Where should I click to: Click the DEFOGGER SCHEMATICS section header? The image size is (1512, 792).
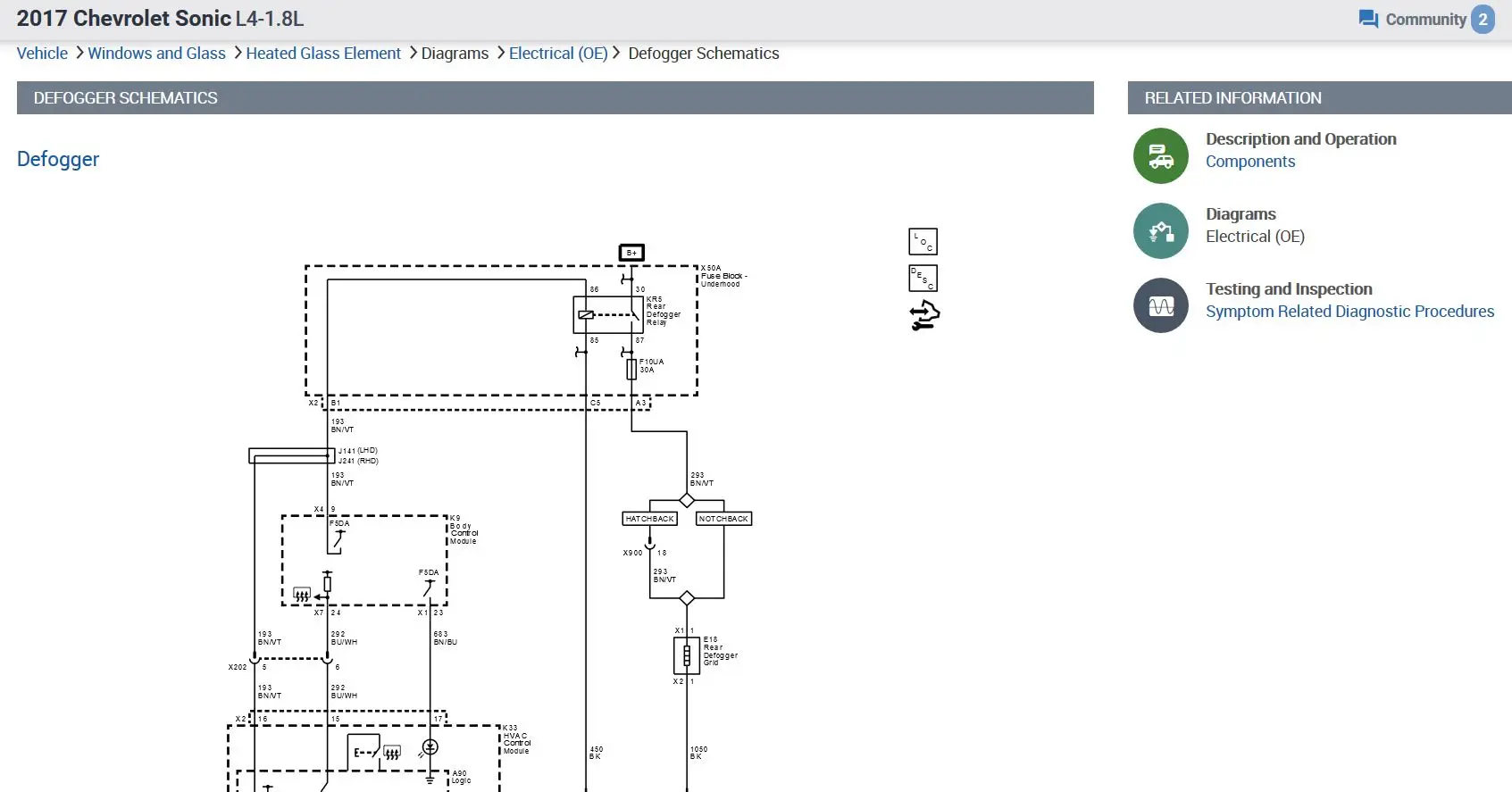pyautogui.click(x=556, y=98)
